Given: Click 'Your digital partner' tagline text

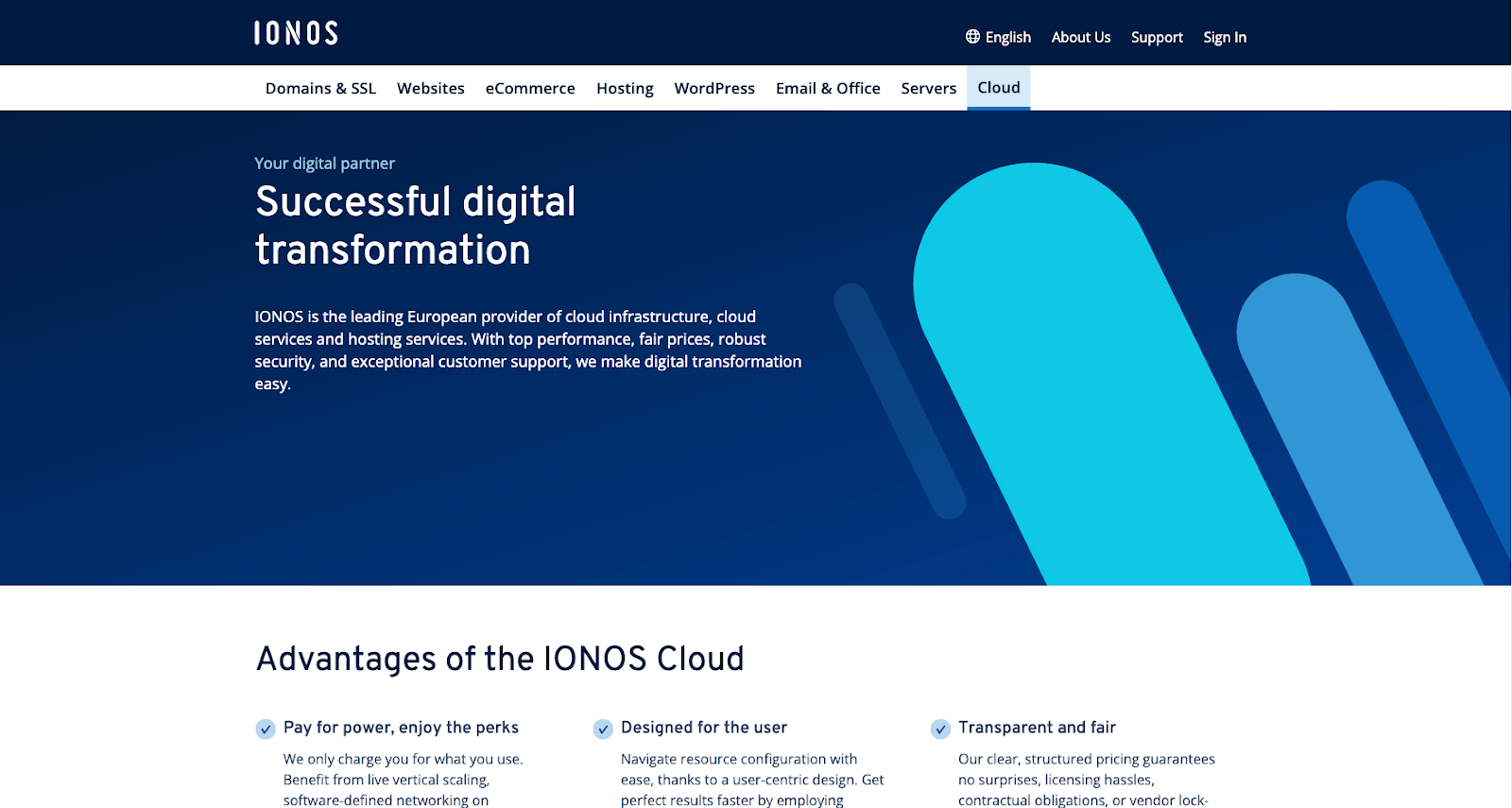Looking at the screenshot, I should (324, 163).
